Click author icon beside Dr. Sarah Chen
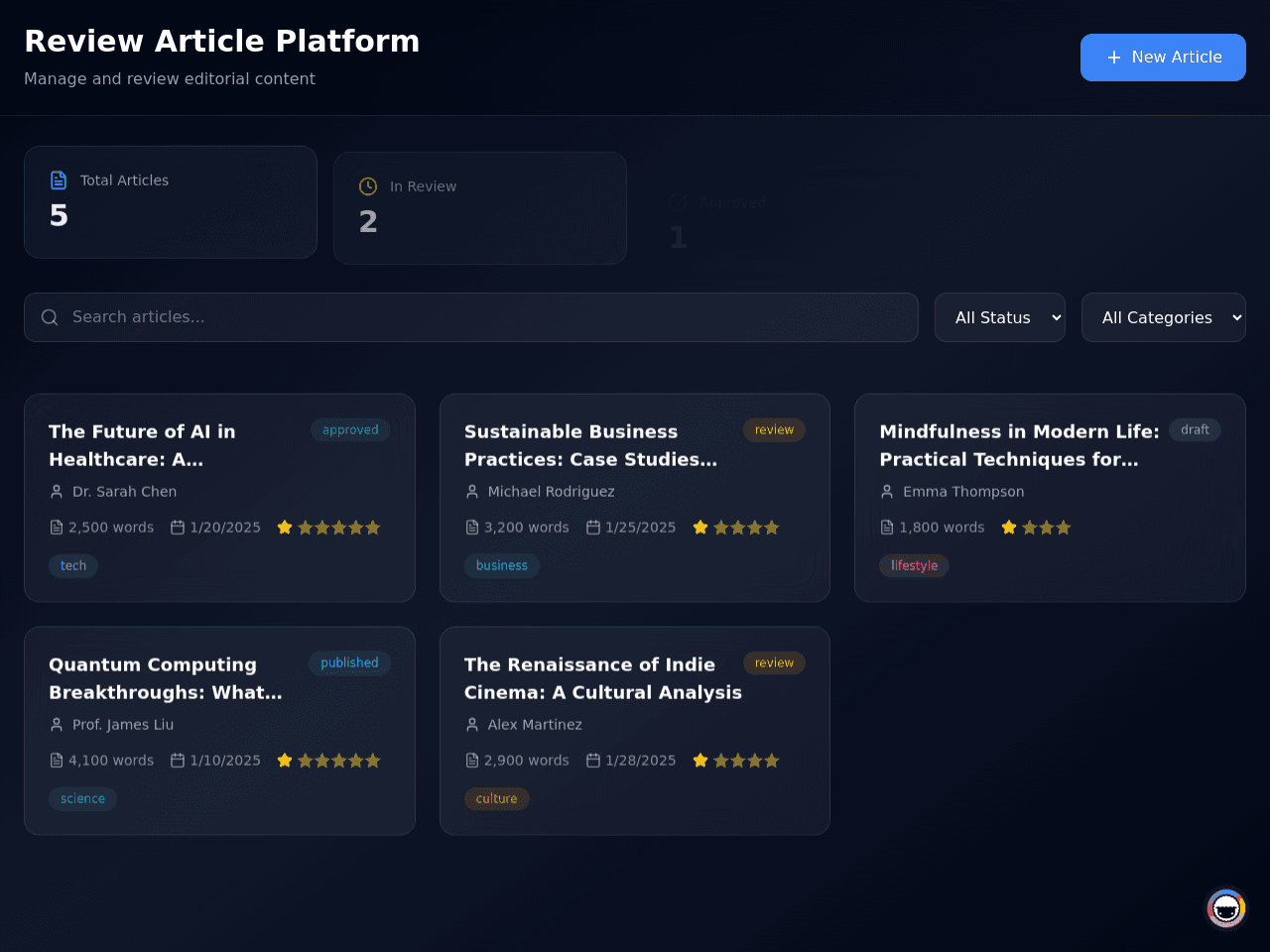This screenshot has width=1270, height=952. [57, 492]
